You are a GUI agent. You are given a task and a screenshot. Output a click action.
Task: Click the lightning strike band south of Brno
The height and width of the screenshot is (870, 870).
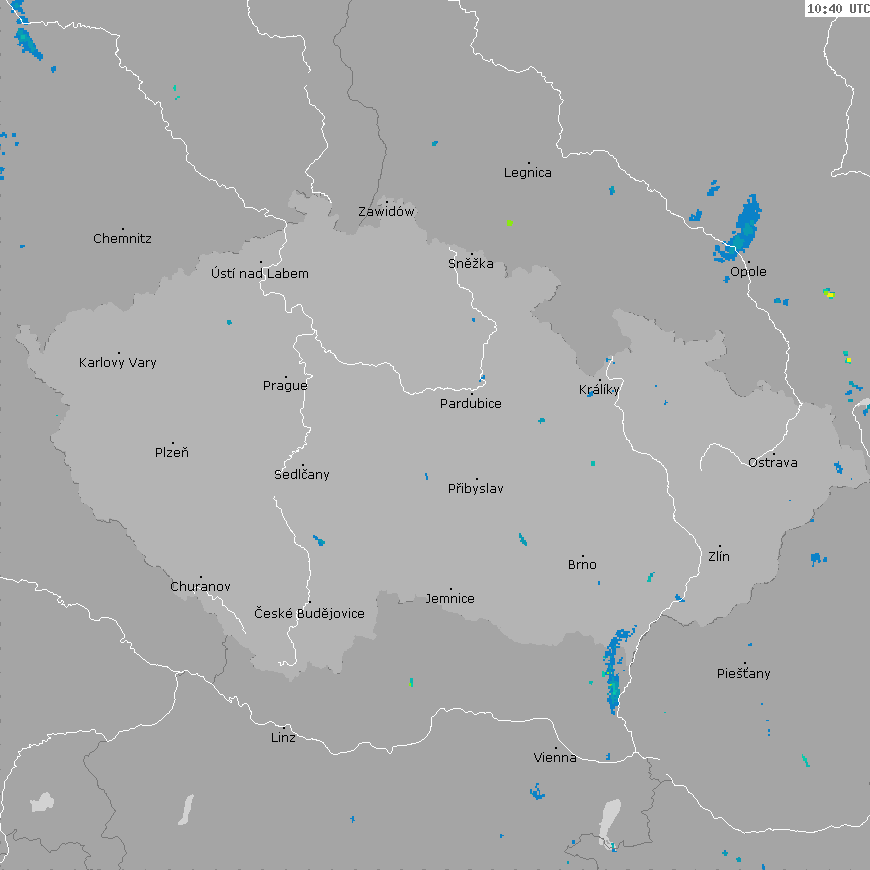pos(613,668)
